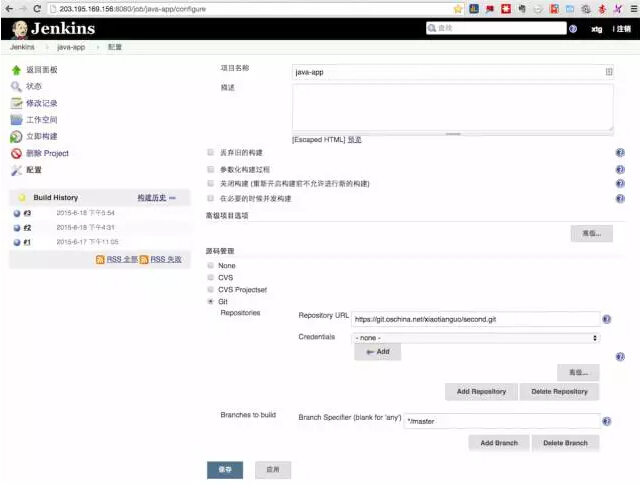The image size is (640, 486).
Task: Click Add Branch button
Action: 499,443
